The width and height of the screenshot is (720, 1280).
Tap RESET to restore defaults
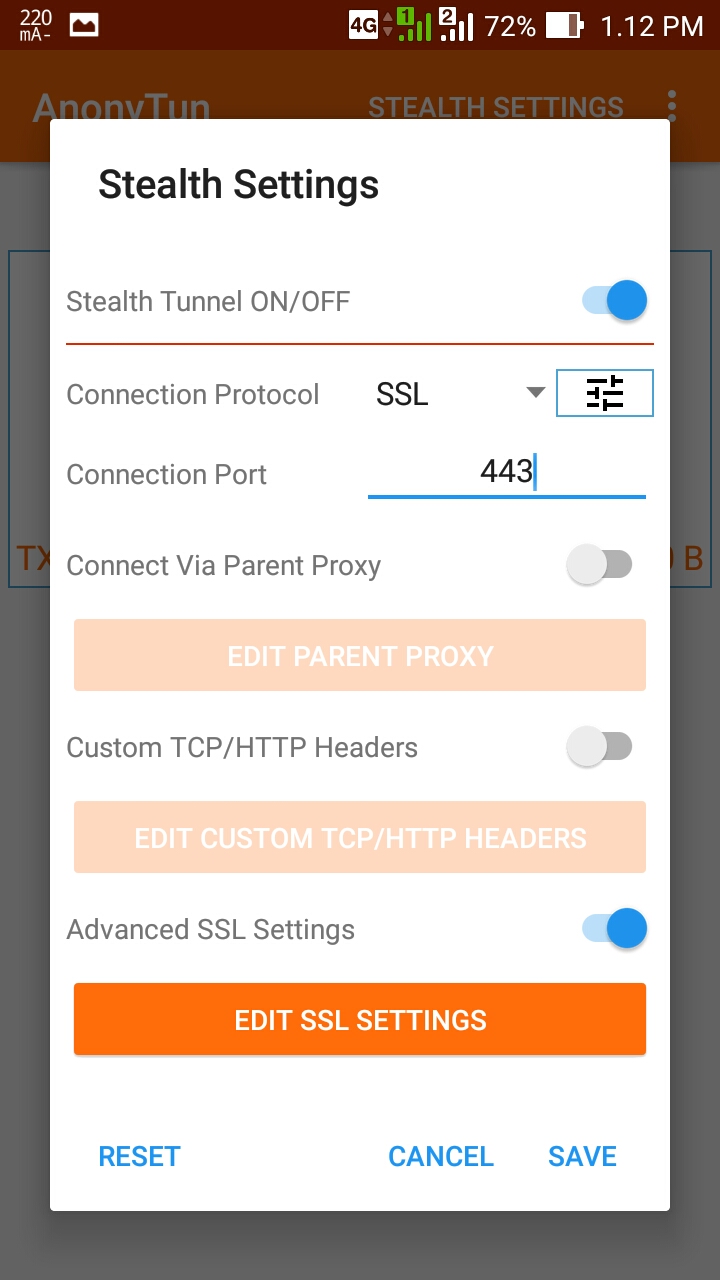139,1156
